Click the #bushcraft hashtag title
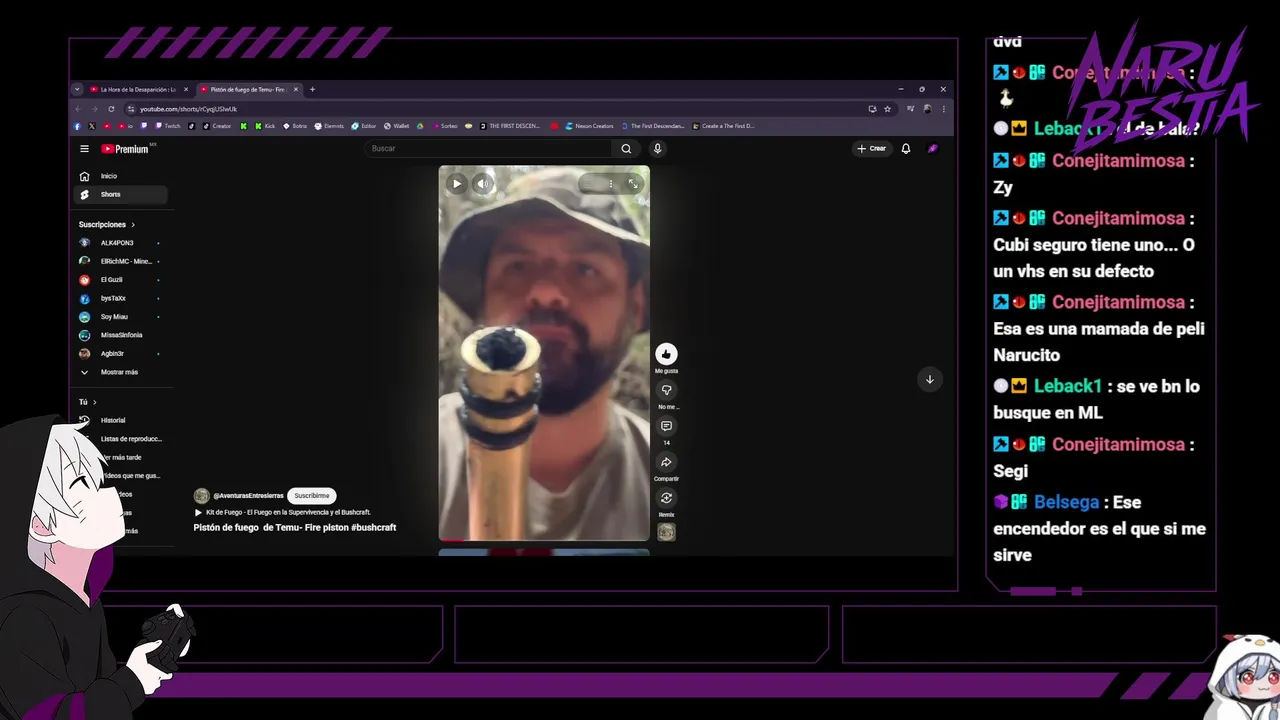1280x720 pixels. pyautogui.click(x=375, y=527)
